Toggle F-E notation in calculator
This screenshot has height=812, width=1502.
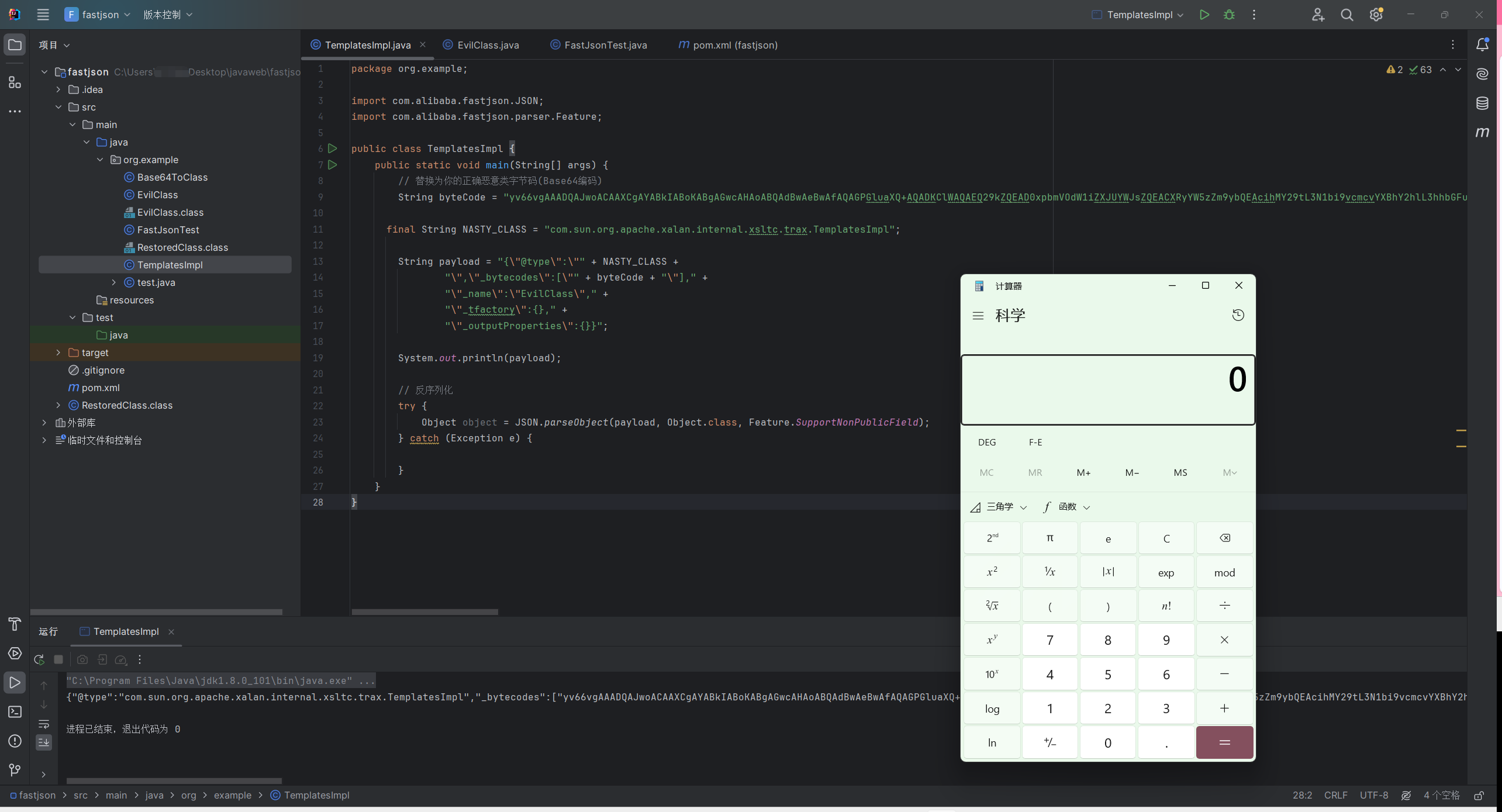pyautogui.click(x=1035, y=442)
